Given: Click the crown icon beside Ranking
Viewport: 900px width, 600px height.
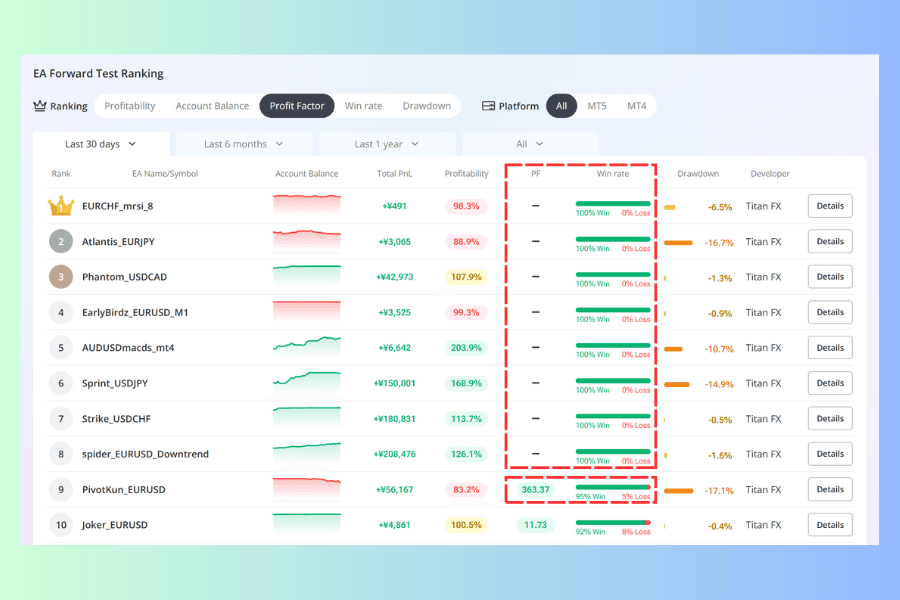Looking at the screenshot, I should point(40,106).
